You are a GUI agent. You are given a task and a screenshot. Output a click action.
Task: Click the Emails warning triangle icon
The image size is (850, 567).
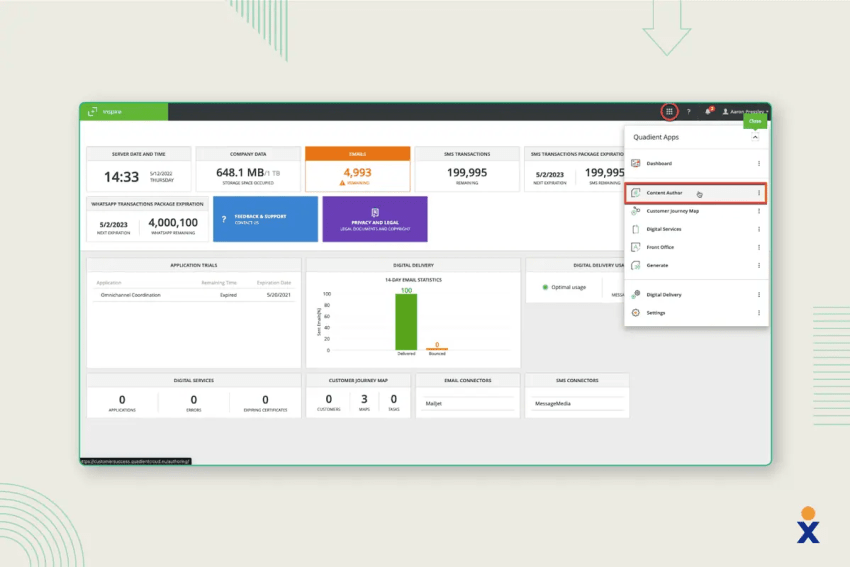[x=342, y=183]
